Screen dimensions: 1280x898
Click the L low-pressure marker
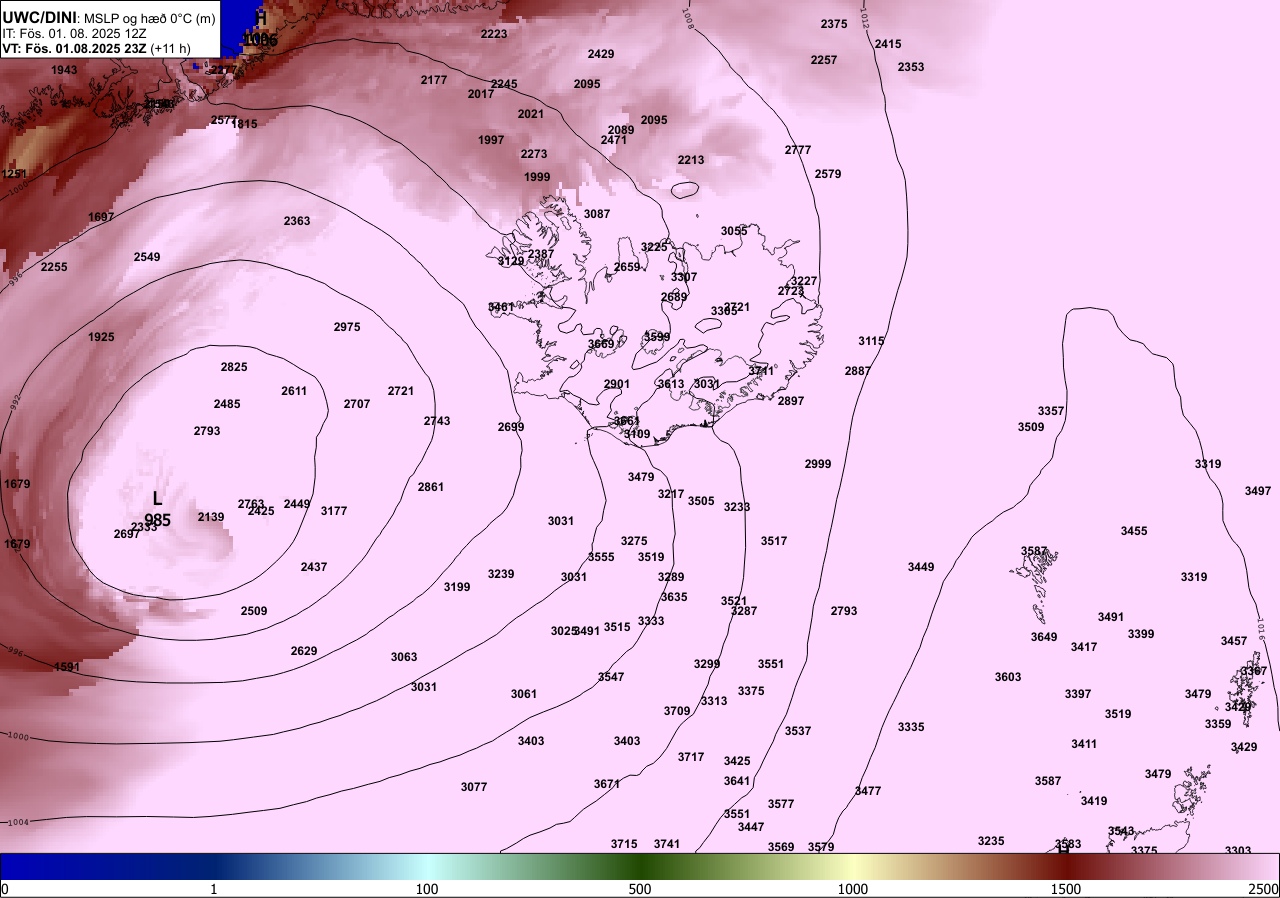tap(157, 498)
